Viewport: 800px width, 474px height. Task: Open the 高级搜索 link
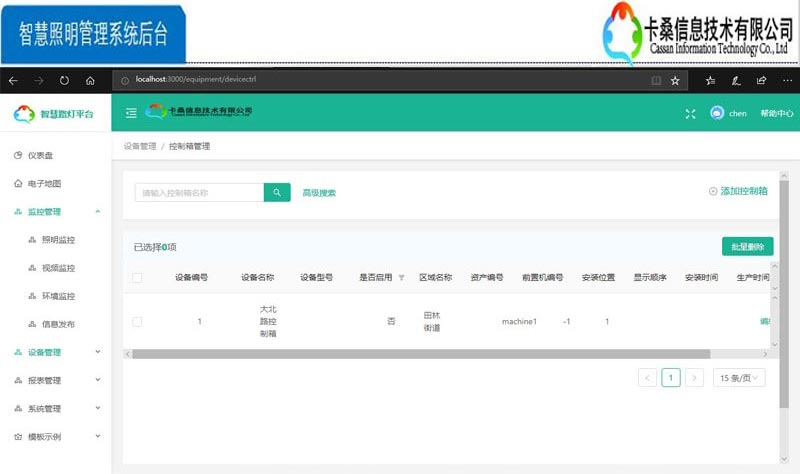(319, 193)
